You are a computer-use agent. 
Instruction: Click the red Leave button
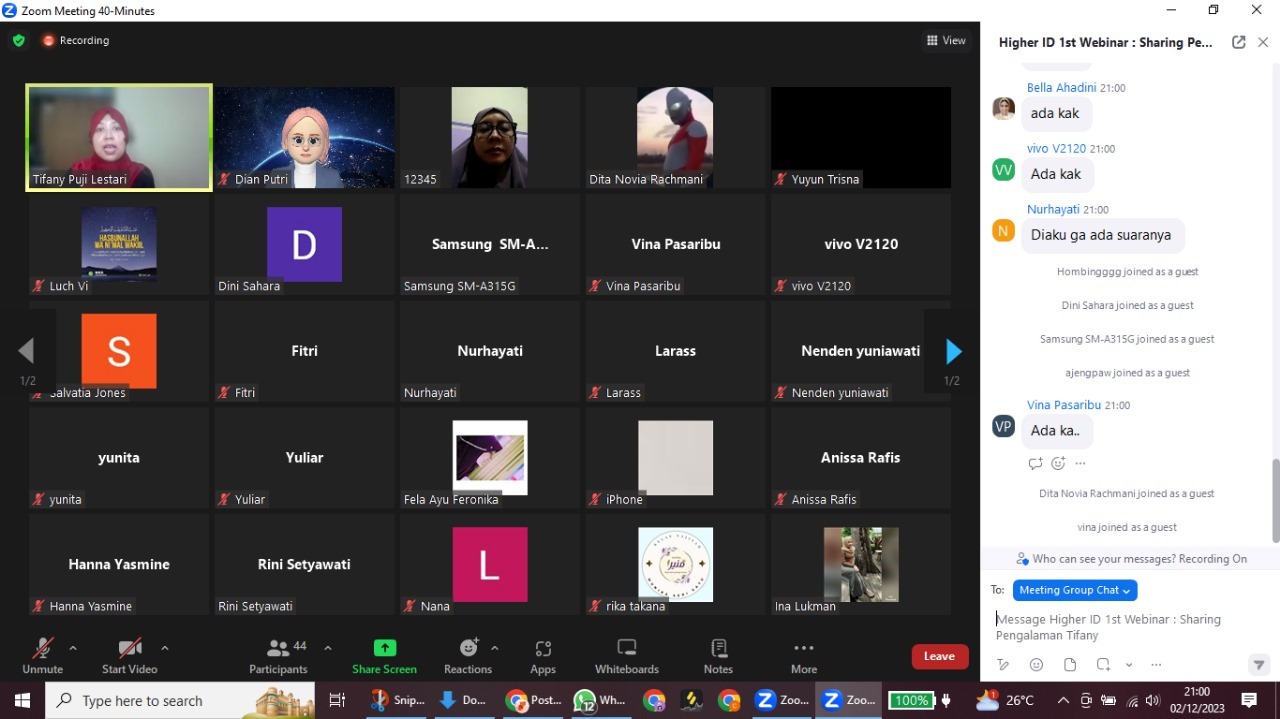(x=939, y=656)
